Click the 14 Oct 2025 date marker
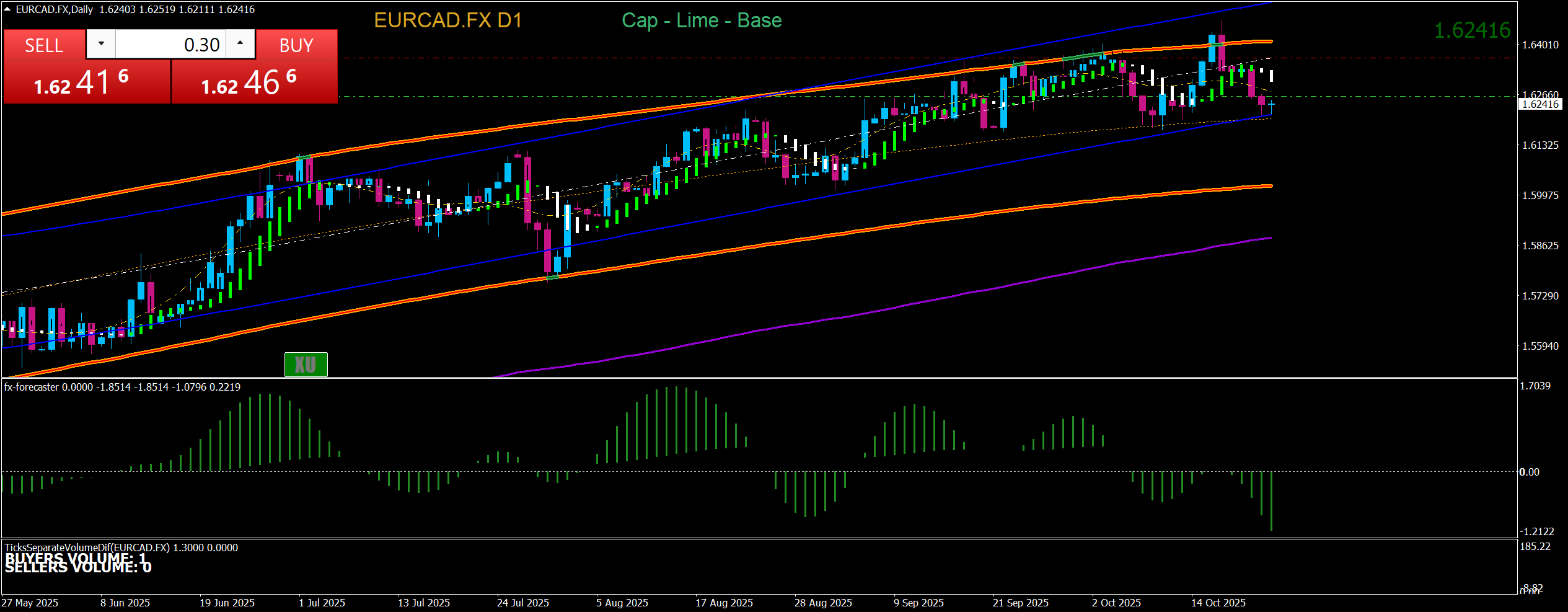Viewport: 1568px width, 612px height. pyautogui.click(x=1218, y=603)
